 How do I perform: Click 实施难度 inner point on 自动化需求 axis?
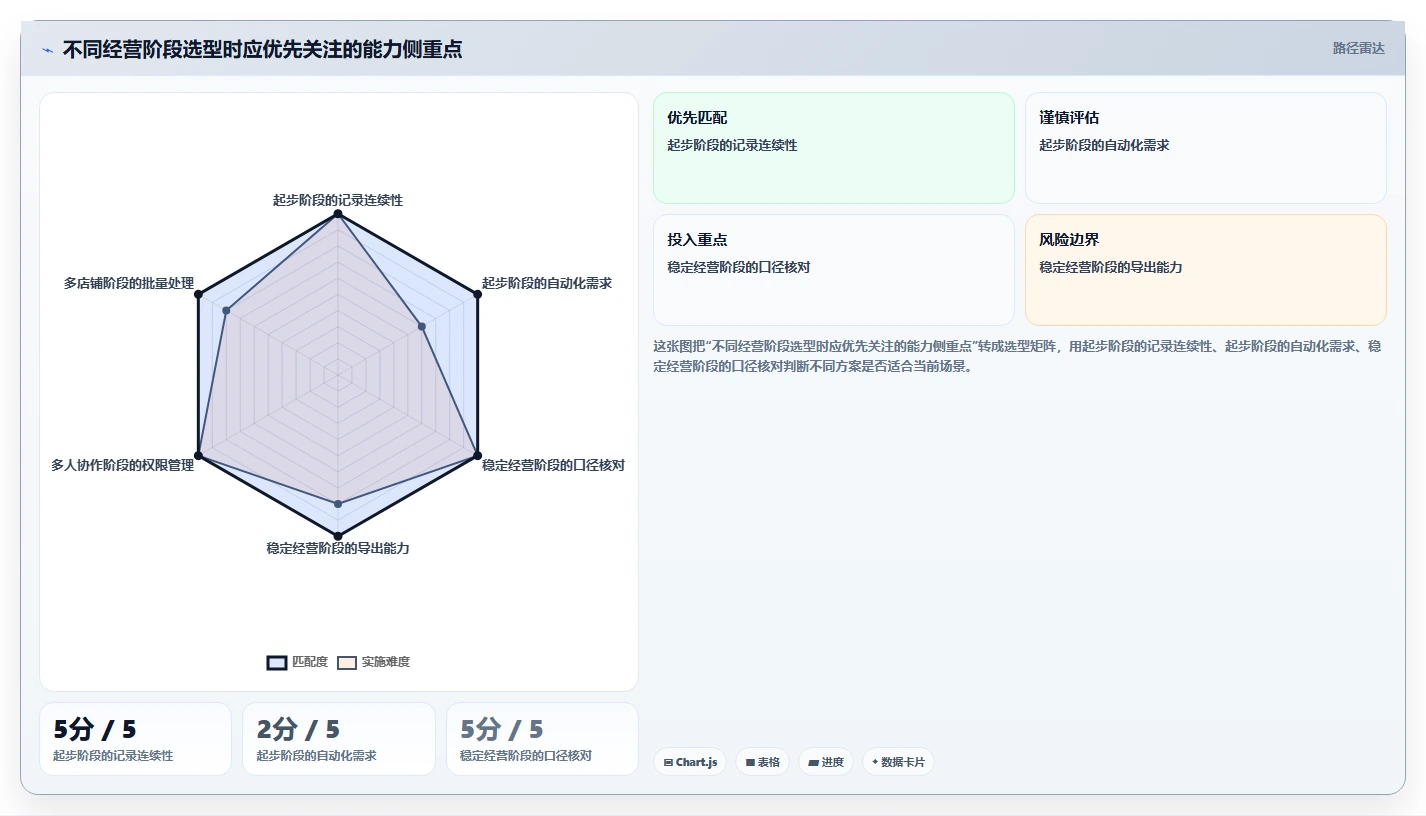pyautogui.click(x=422, y=326)
